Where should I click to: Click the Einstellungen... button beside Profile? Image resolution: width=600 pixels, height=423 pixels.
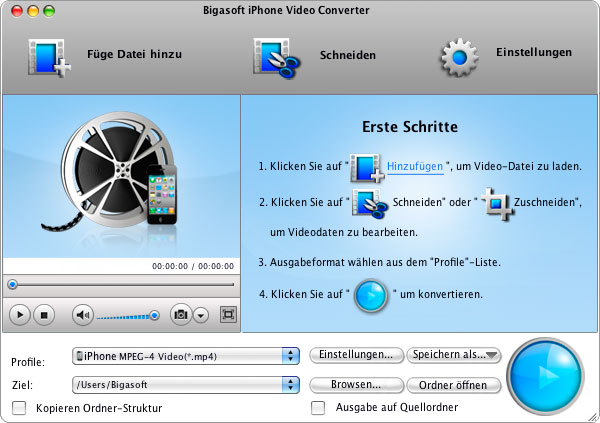356,355
